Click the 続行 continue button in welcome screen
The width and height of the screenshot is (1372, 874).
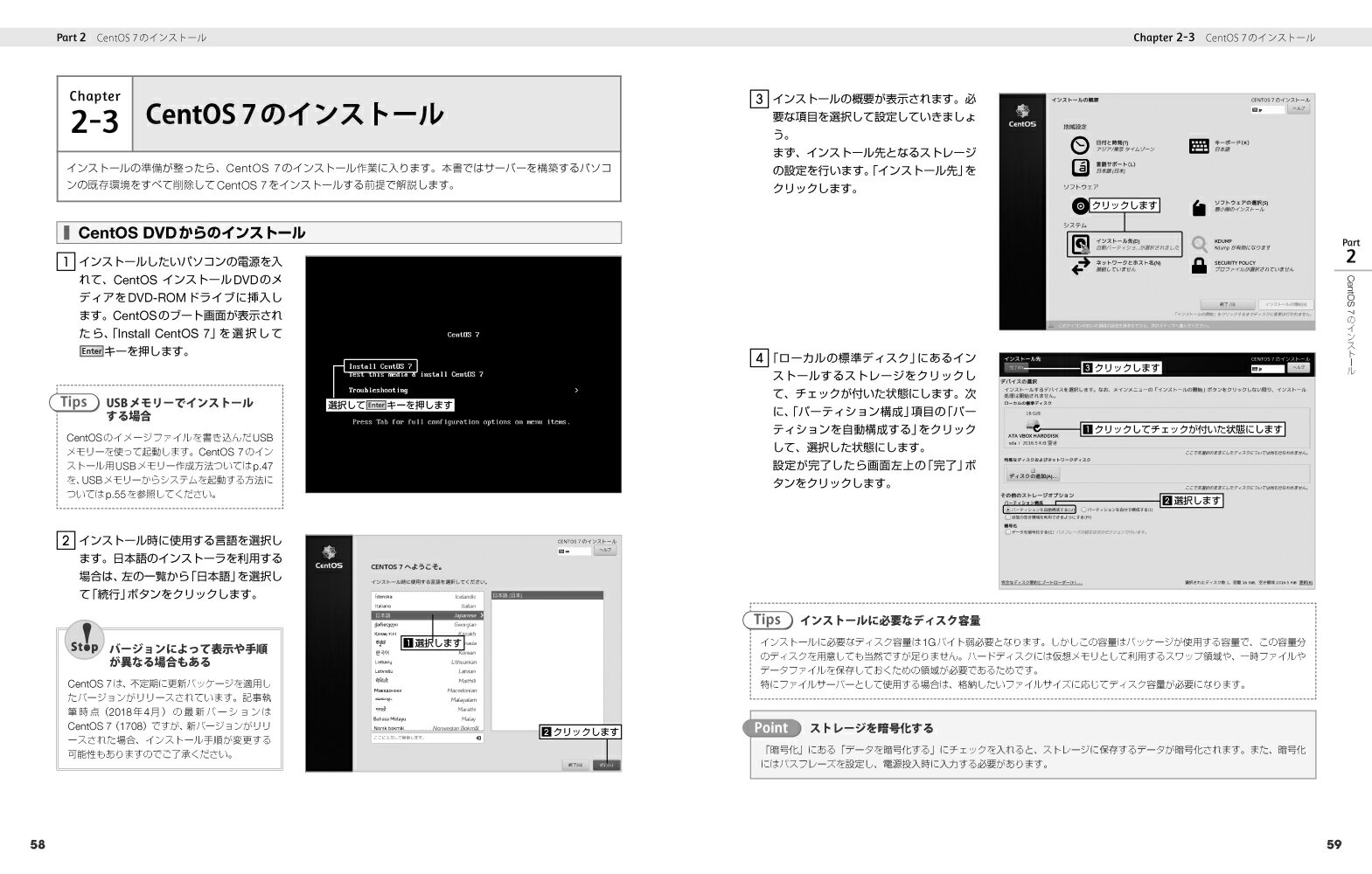(x=606, y=765)
